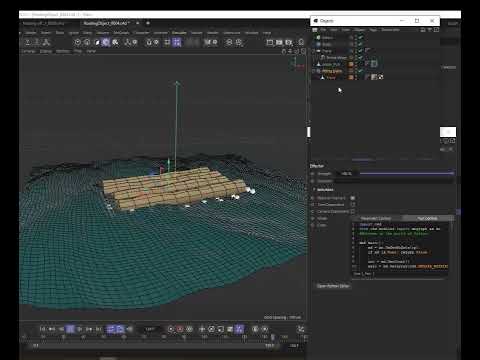Open Object Manager Tags menu
480x360 pixels.
[373, 30]
